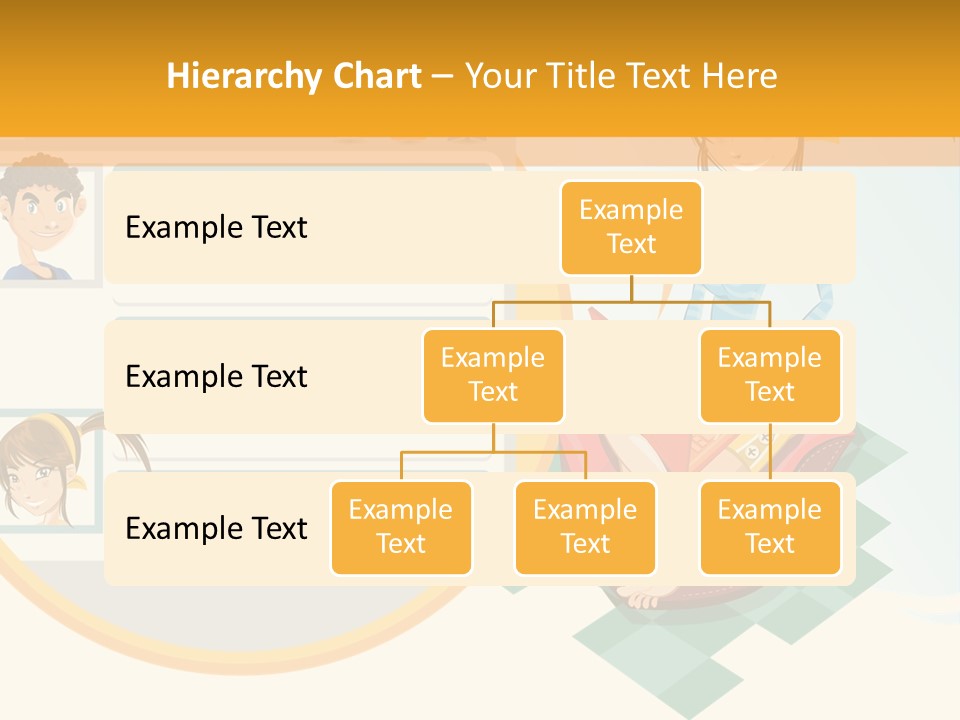
Task: Click the top row's Example Text label
Action: coord(216,228)
